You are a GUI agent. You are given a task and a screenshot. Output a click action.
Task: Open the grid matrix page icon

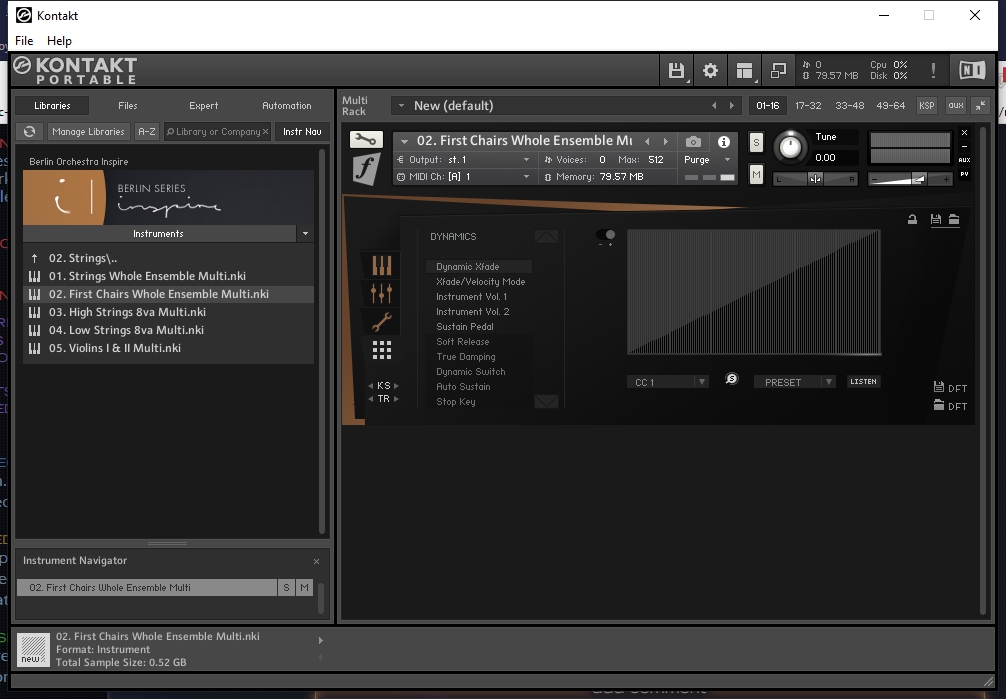tap(382, 350)
